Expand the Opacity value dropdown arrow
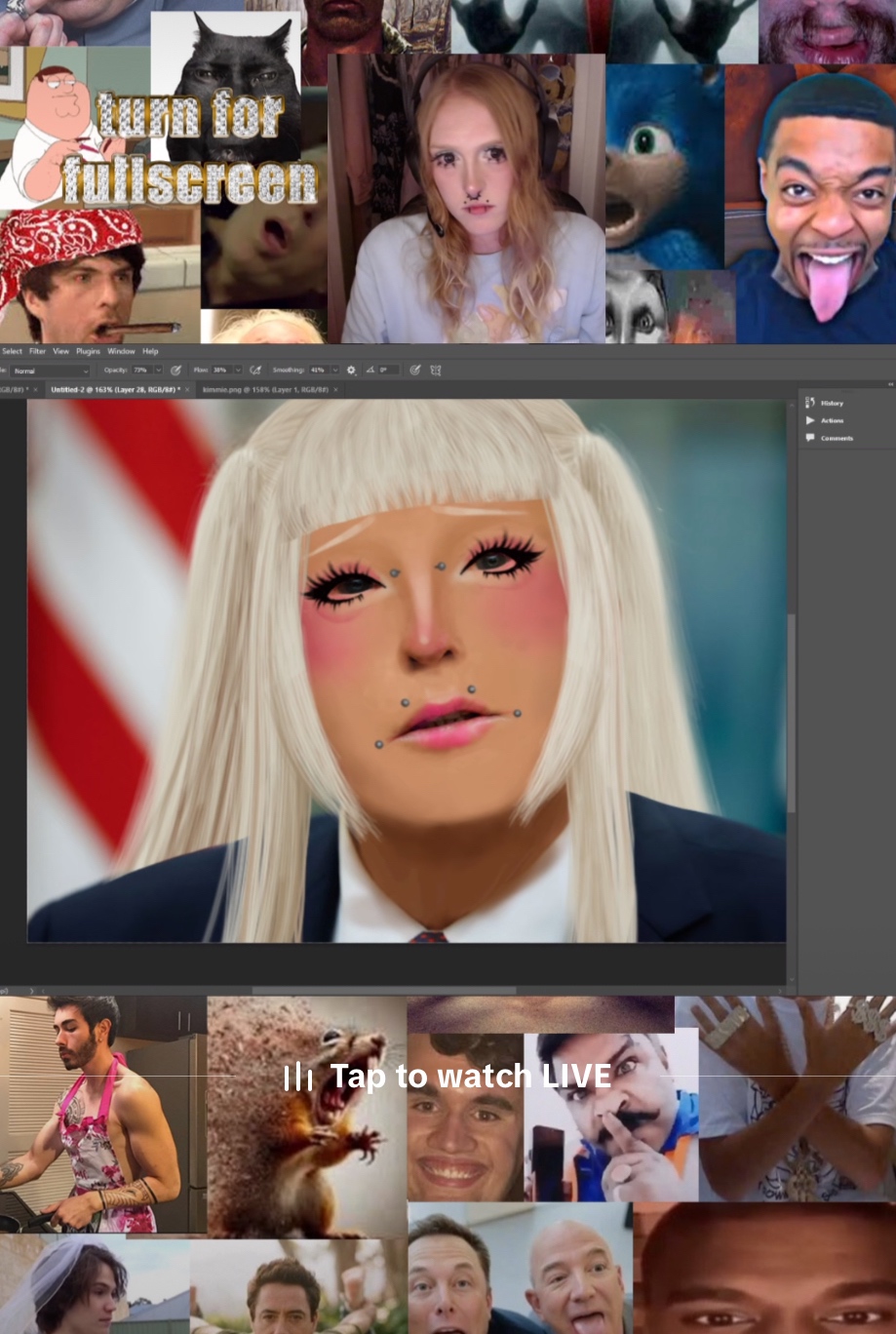Screen dimensions: 896x1334 [159, 371]
